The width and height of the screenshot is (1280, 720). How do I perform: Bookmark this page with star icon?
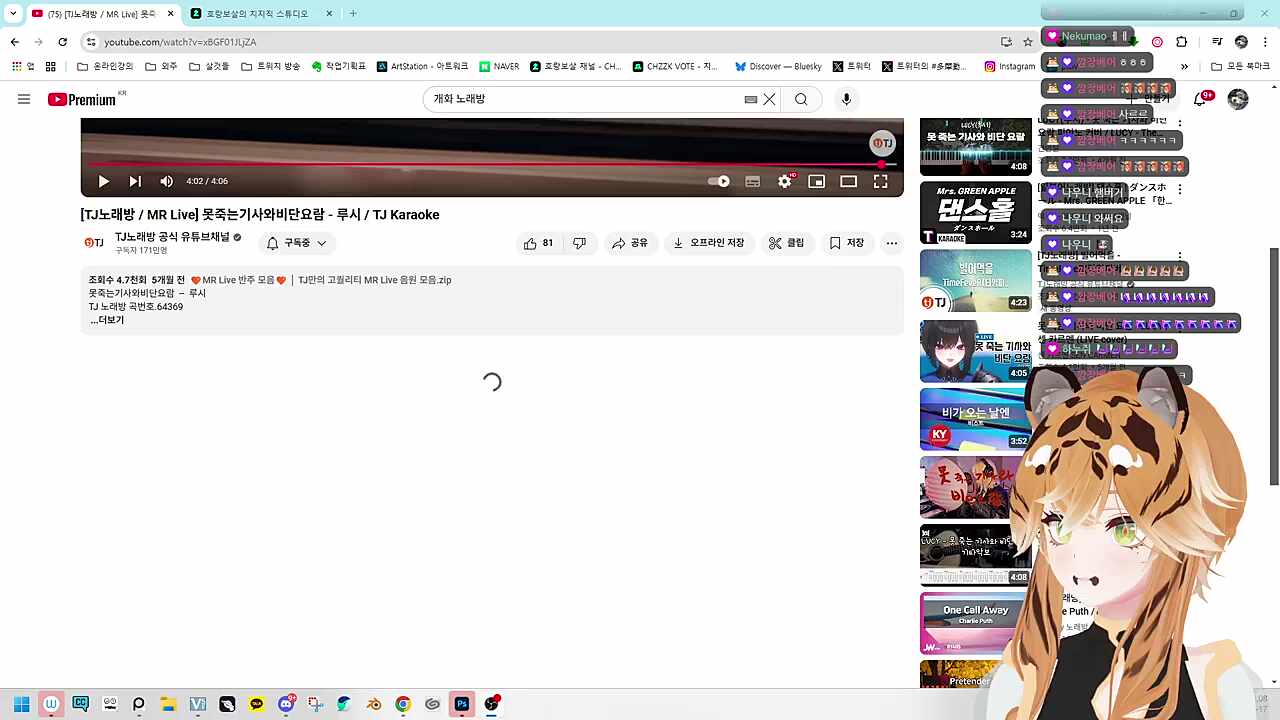coord(1027,42)
